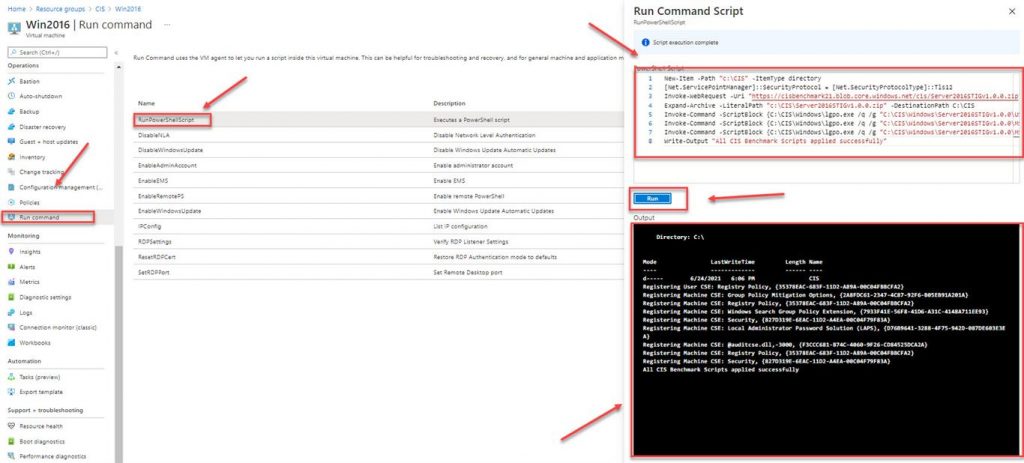Viewport: 1024px width, 463px height.
Task: Click 'Restore RDP Authentication mode to defaults' description
Action: (494, 257)
